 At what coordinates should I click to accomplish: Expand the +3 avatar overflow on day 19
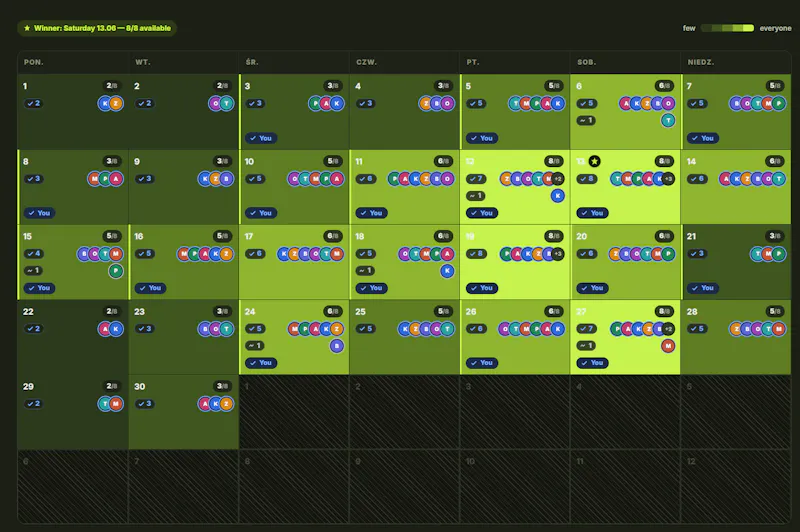pyautogui.click(x=558, y=254)
